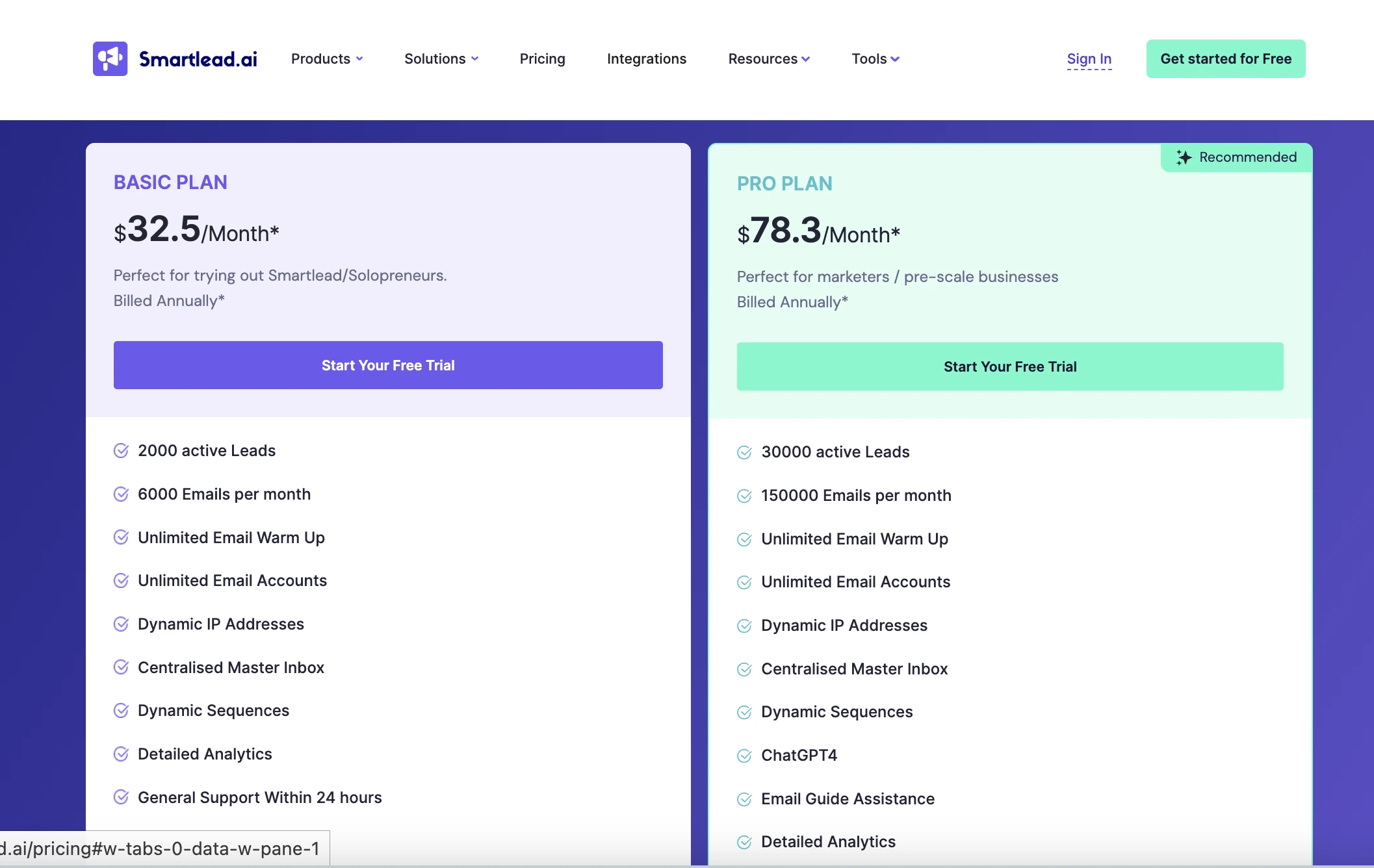Screen dimensions: 1374x868
Task: Click the checkmark beside ChatGPT4 feature
Action: (x=745, y=756)
